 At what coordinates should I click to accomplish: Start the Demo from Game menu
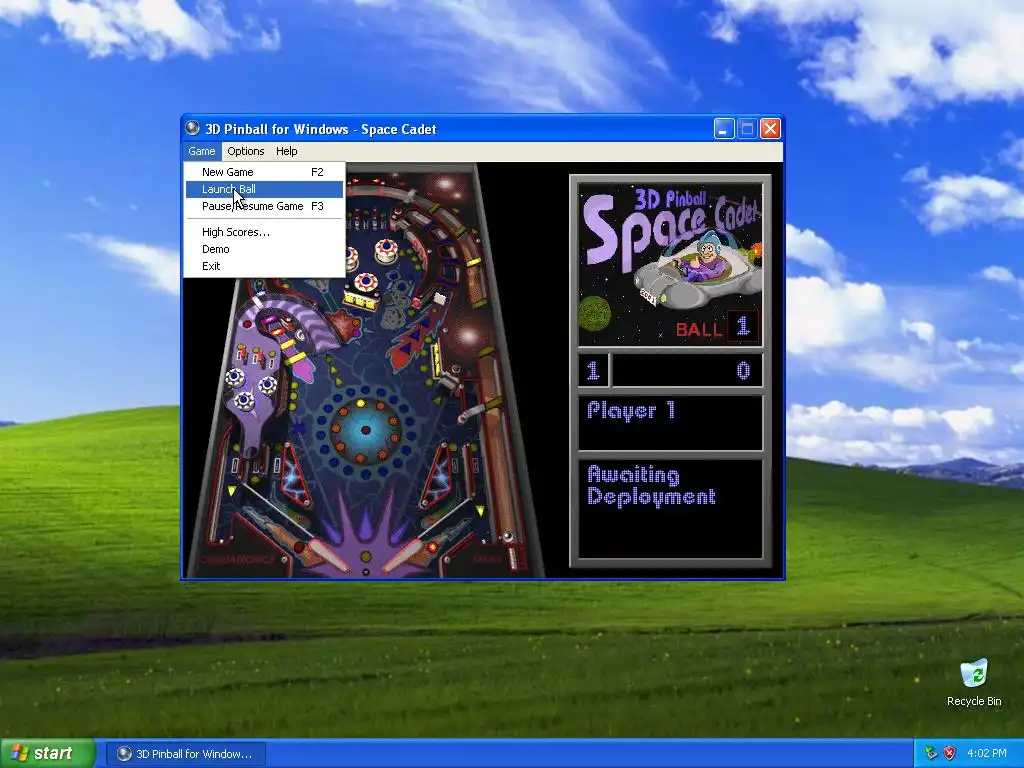pyautogui.click(x=264, y=249)
